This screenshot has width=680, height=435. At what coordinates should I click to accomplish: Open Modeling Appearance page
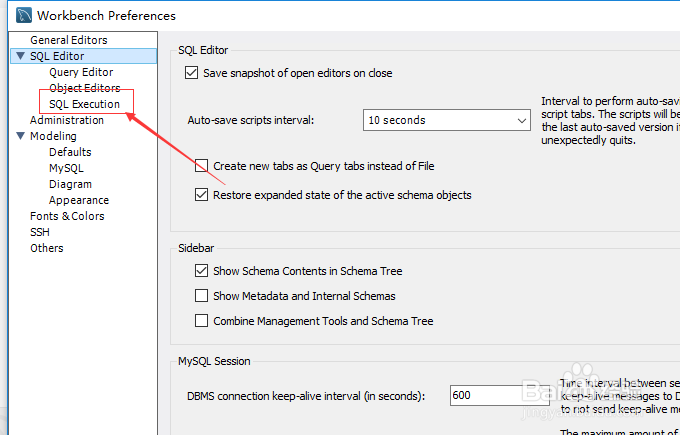79,200
